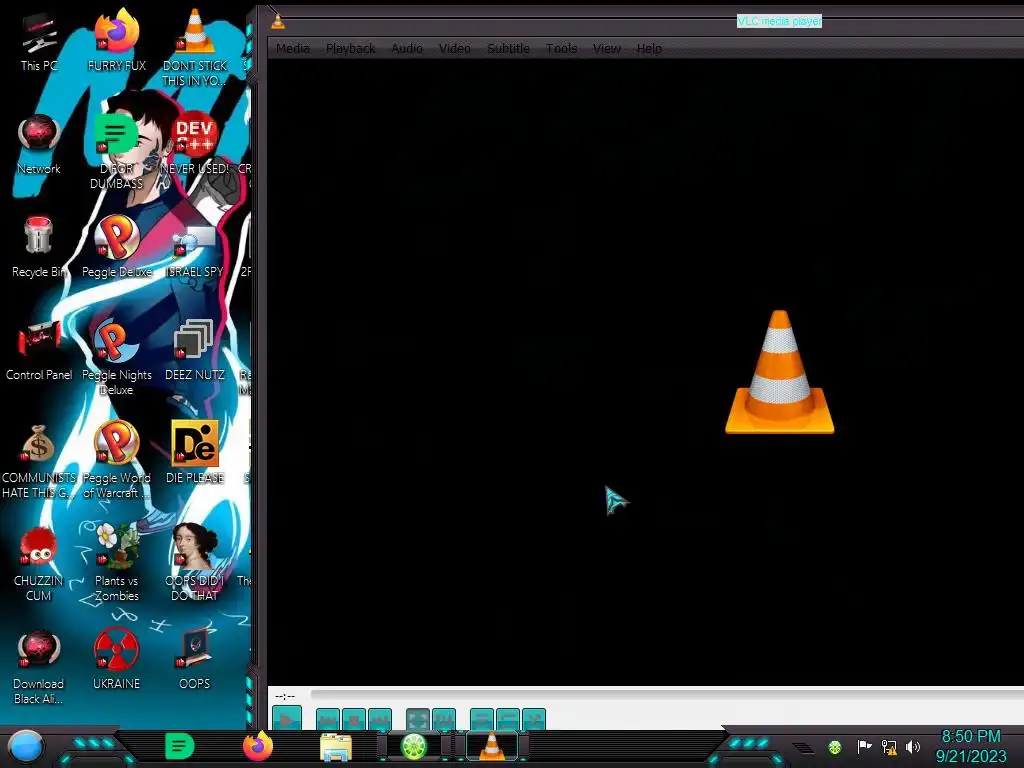Show extended settings (equalizer) button

point(444,720)
